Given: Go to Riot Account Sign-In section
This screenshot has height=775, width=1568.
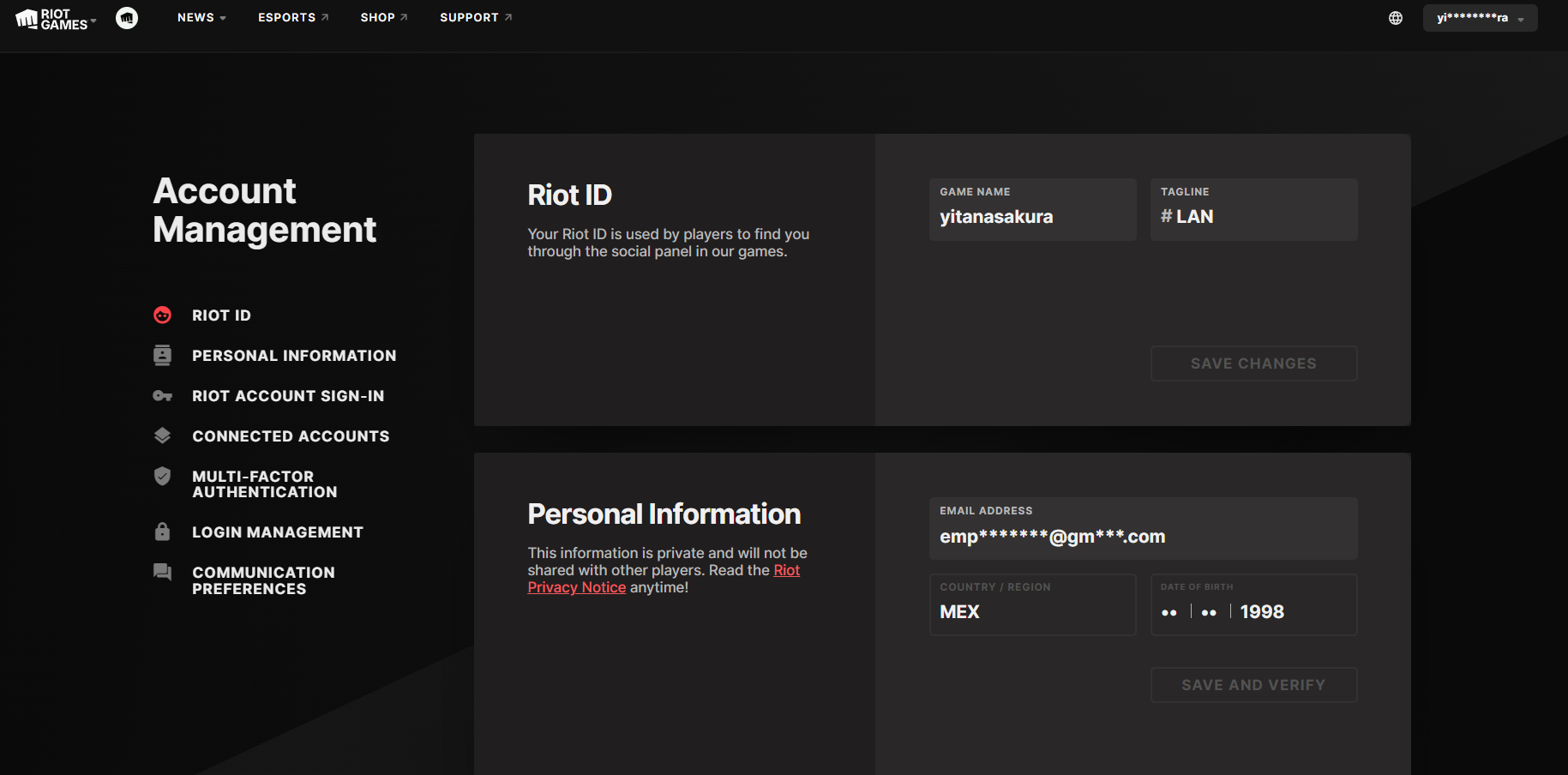Looking at the screenshot, I should tap(288, 396).
